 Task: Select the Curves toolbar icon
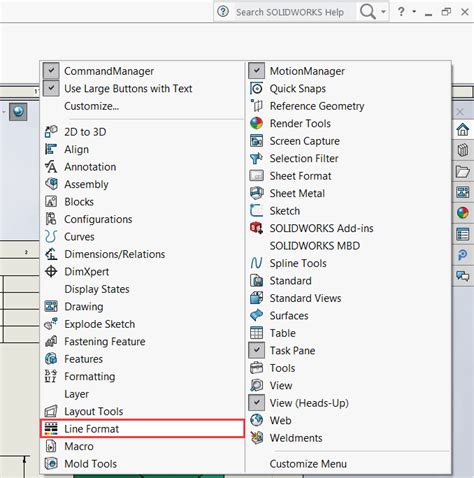coord(51,237)
